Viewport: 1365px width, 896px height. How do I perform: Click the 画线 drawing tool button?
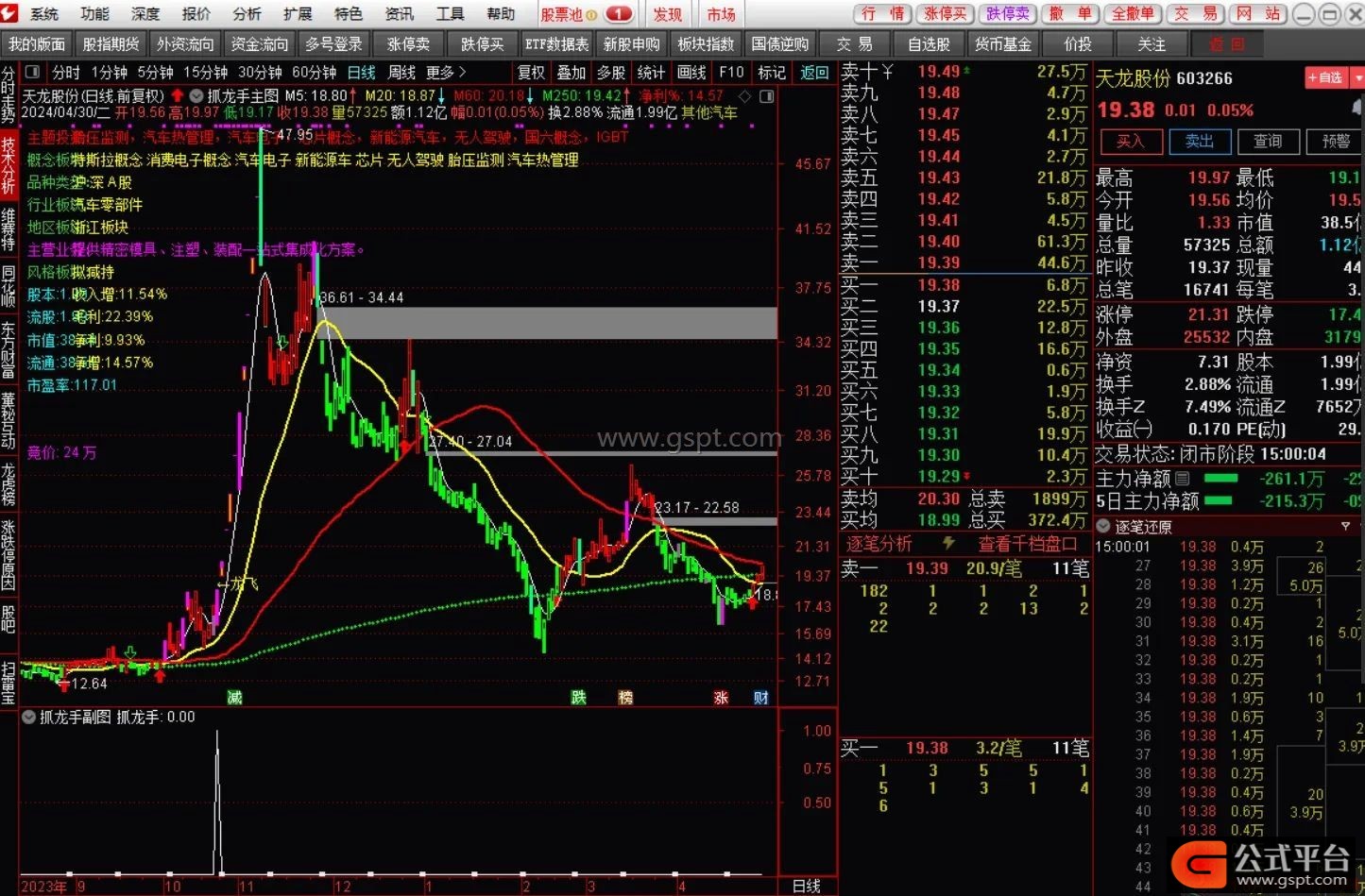(691, 72)
